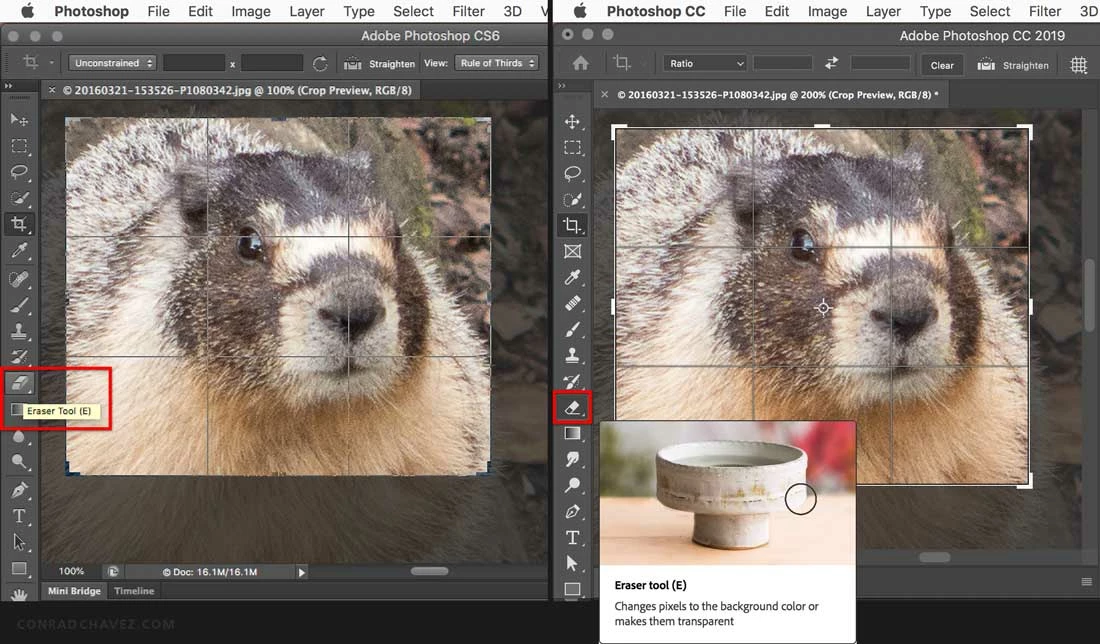Open the Rule of Thirds view dropdown
The height and width of the screenshot is (644, 1100).
[x=497, y=63]
